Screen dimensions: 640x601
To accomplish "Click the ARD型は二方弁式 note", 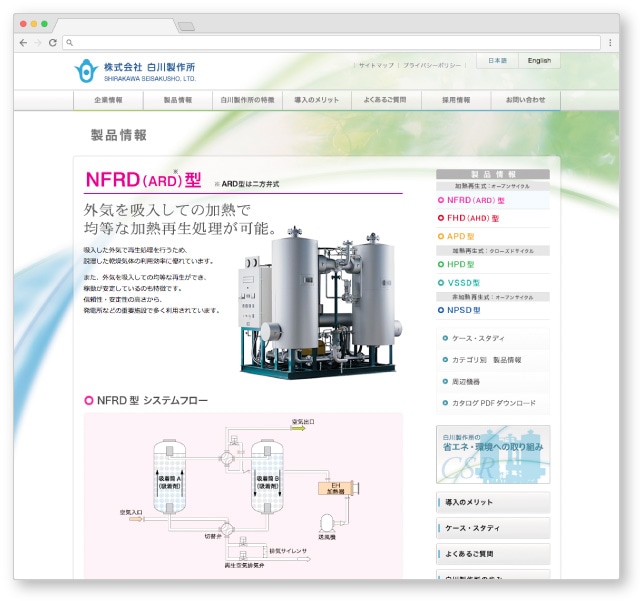I will click(x=247, y=184).
